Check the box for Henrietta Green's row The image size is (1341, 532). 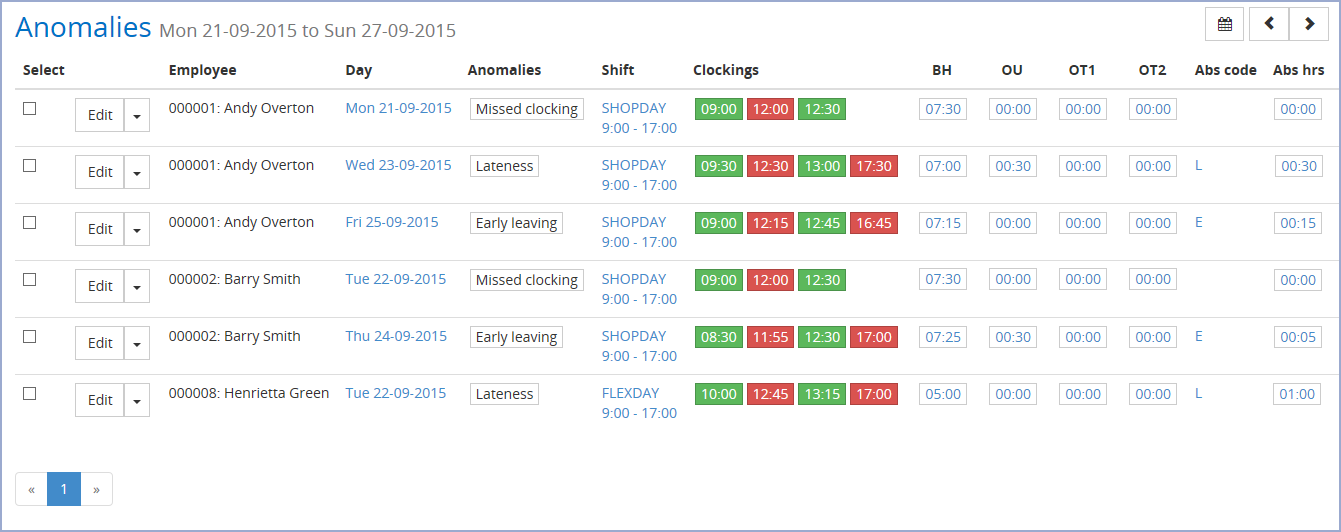pyautogui.click(x=30, y=394)
